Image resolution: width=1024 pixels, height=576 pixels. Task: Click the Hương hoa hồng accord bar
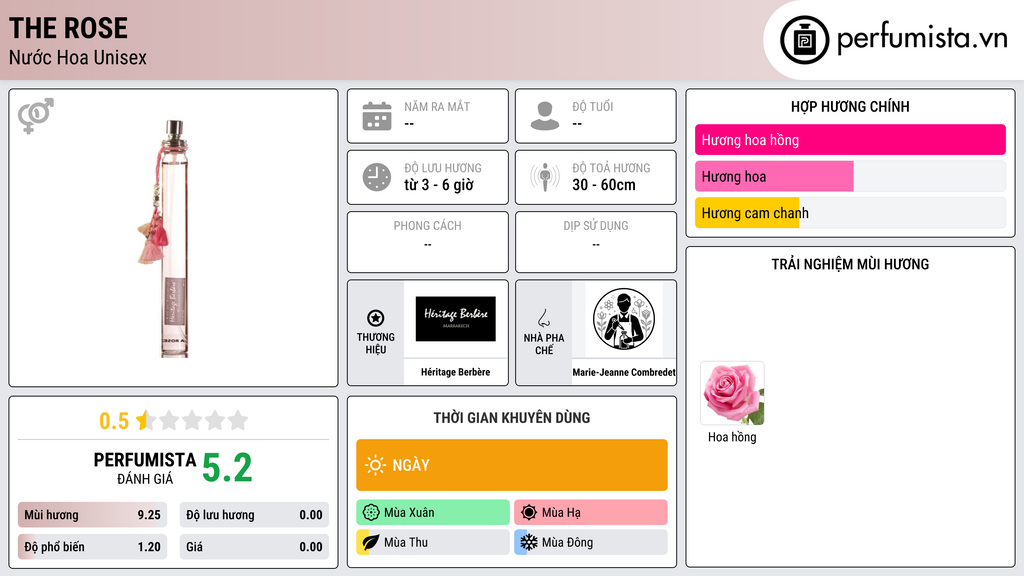click(x=850, y=140)
